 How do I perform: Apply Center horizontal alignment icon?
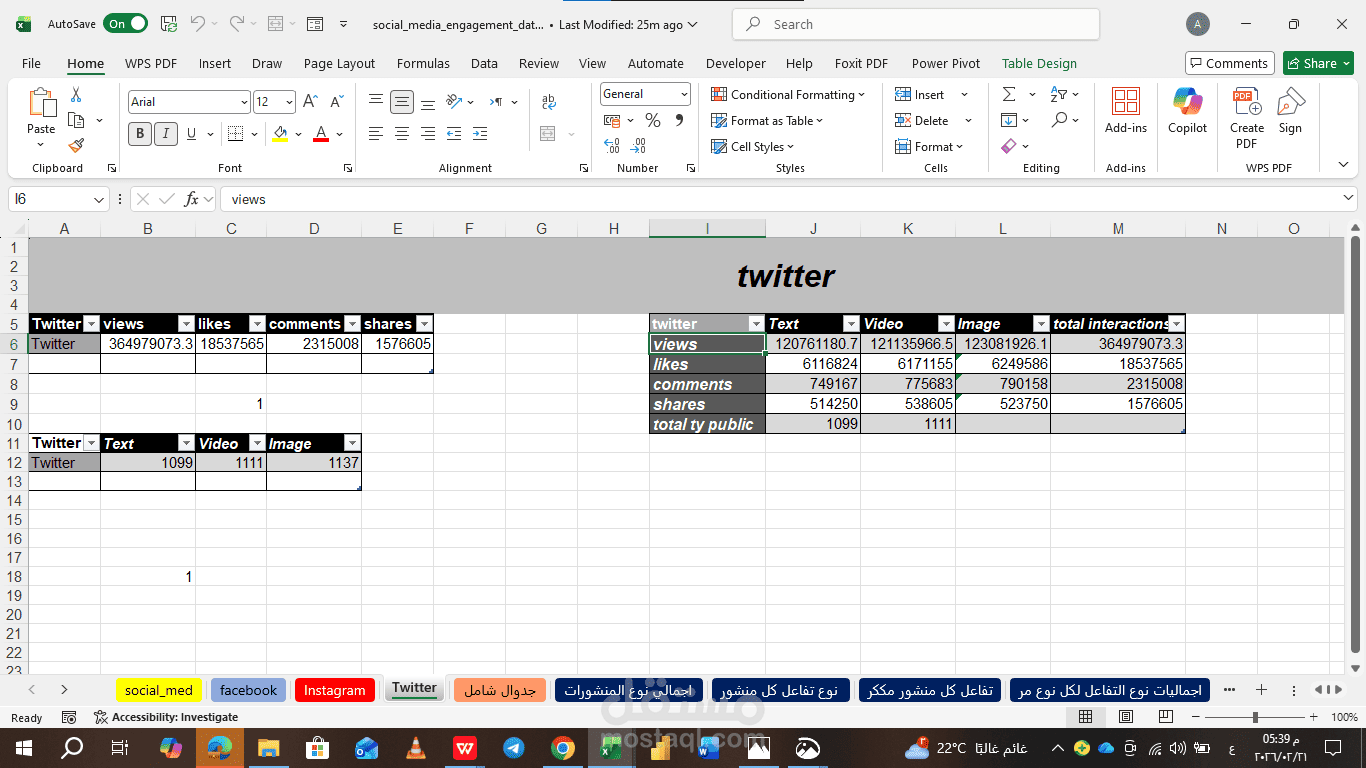point(402,133)
